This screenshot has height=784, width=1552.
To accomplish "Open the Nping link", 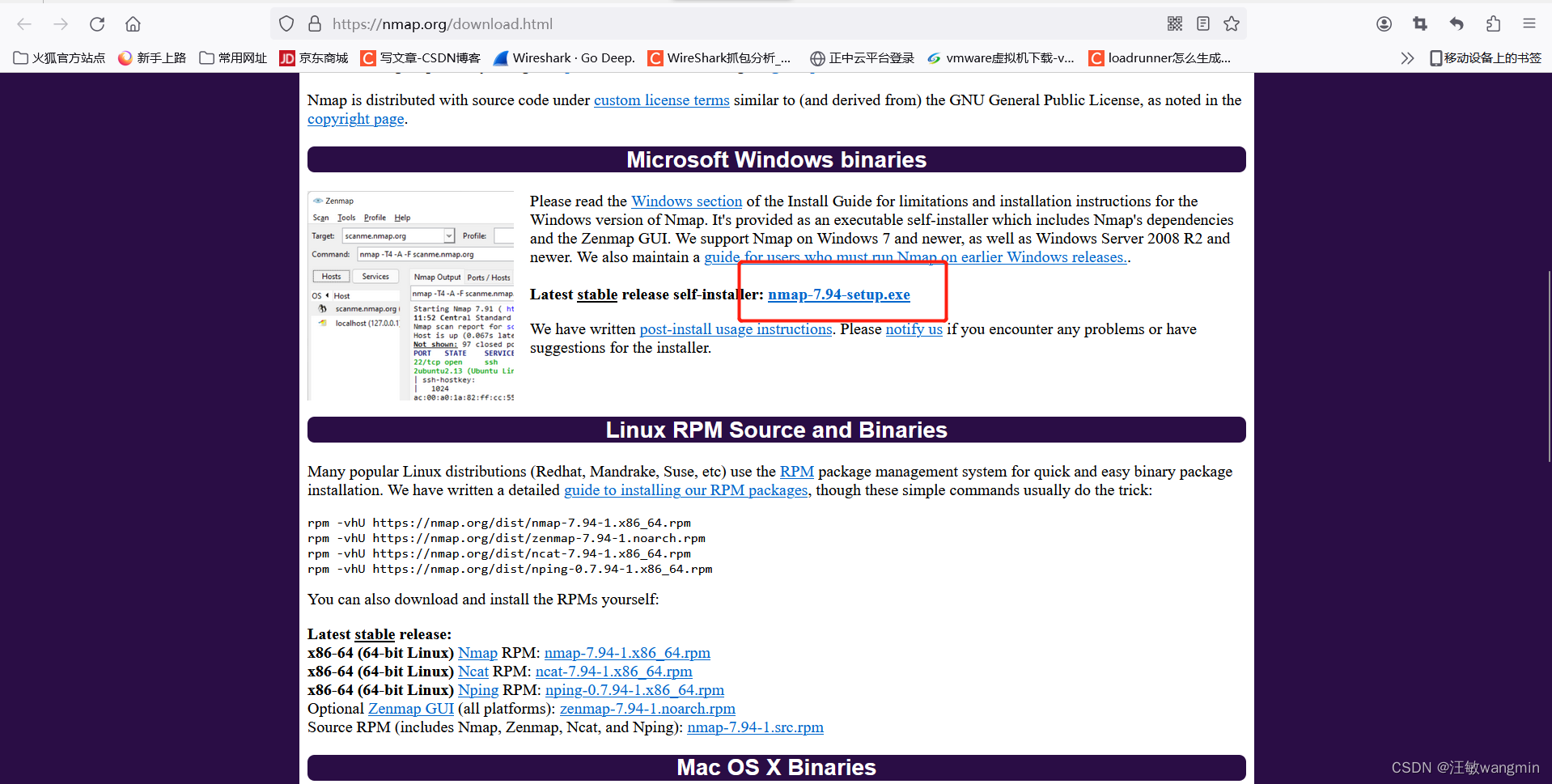I will (x=478, y=690).
